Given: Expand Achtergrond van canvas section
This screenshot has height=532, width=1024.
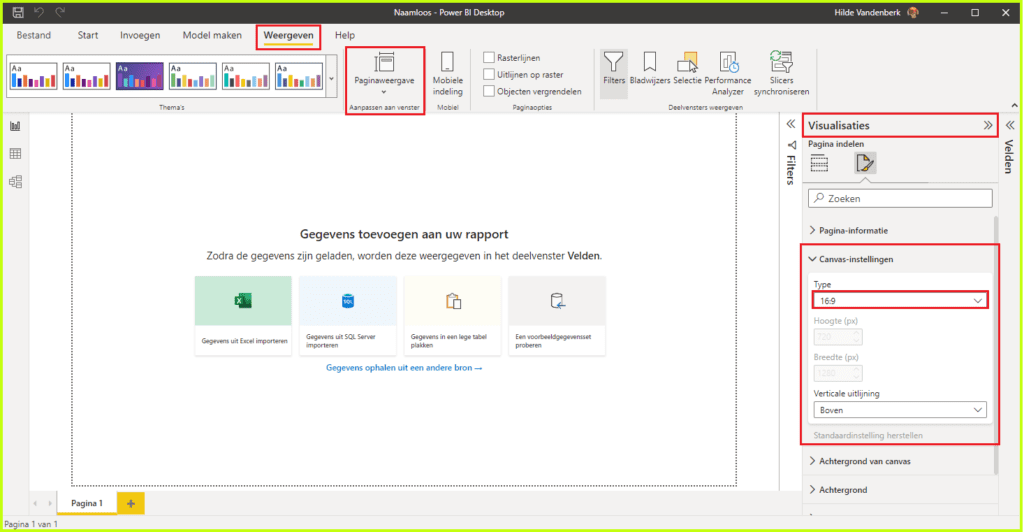Looking at the screenshot, I should [860, 461].
